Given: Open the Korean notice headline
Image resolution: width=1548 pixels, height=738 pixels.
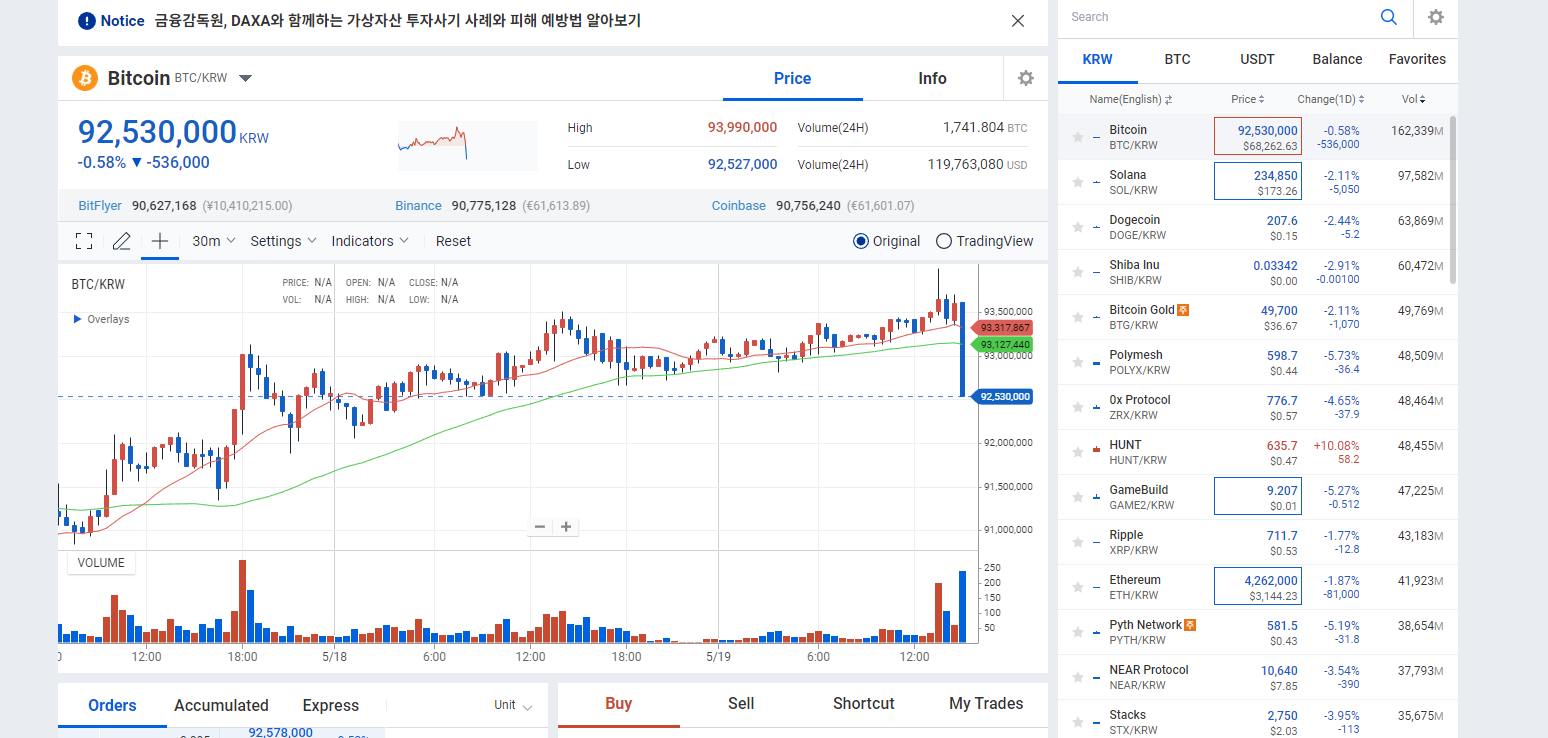Looking at the screenshot, I should (x=398, y=21).
